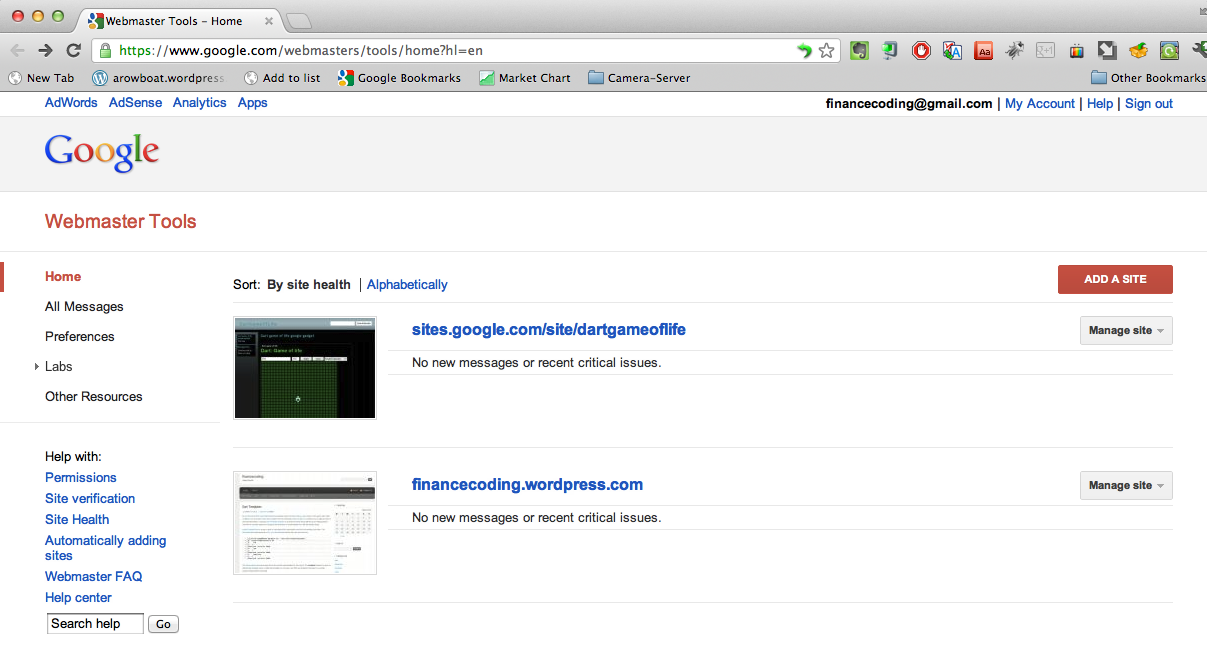Viewport: 1207px width, 667px height.
Task: Open the Evernote elephant extension
Action: click(x=859, y=50)
